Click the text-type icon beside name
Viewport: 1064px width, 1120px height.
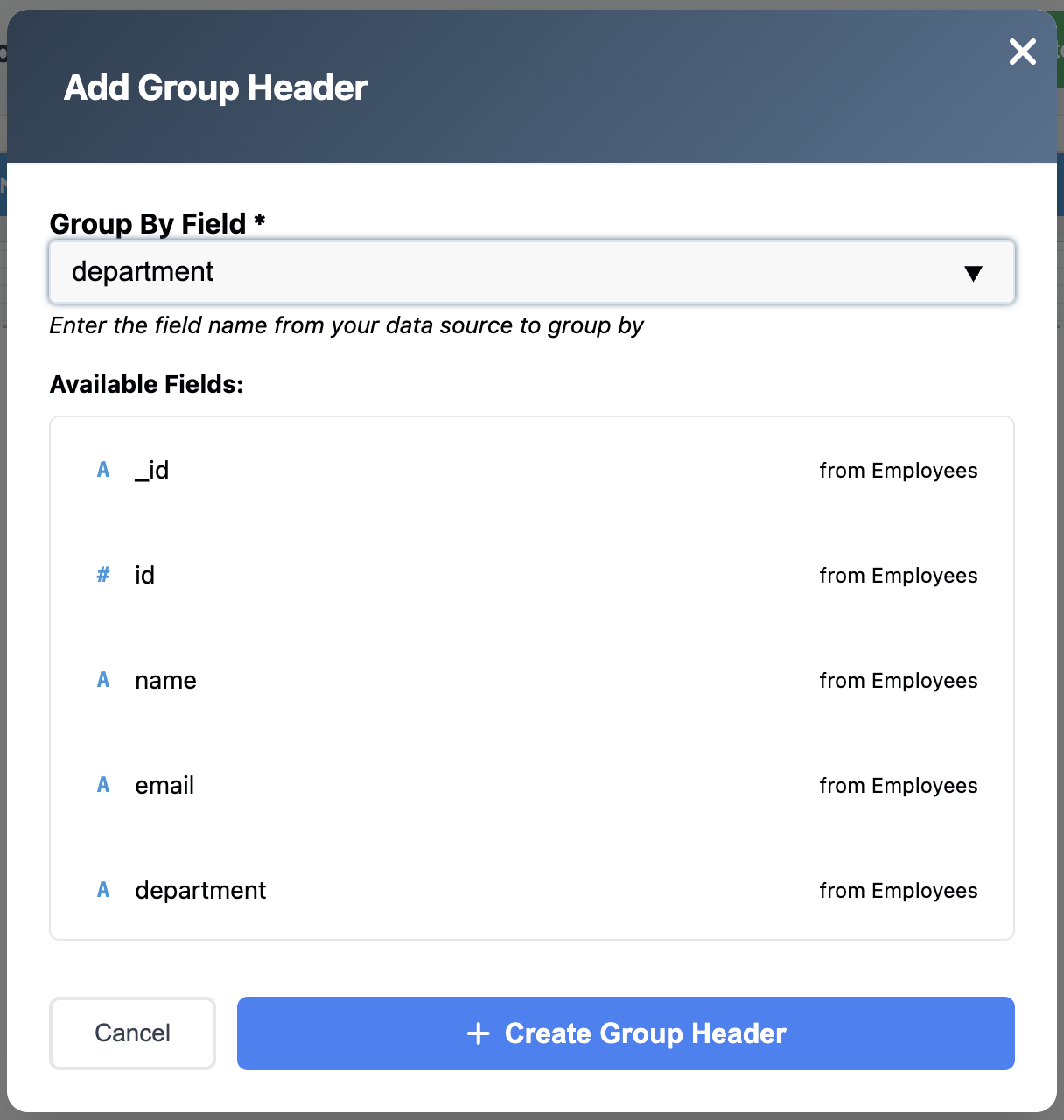click(103, 680)
